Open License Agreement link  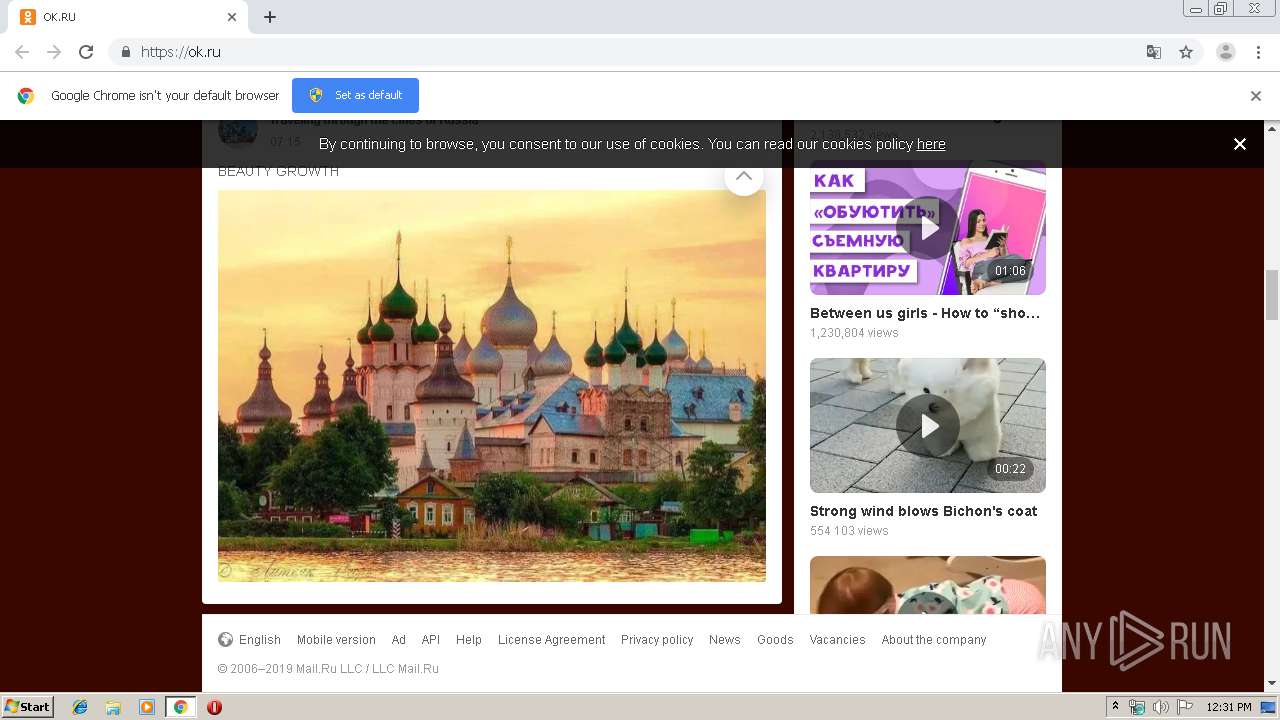[552, 640]
